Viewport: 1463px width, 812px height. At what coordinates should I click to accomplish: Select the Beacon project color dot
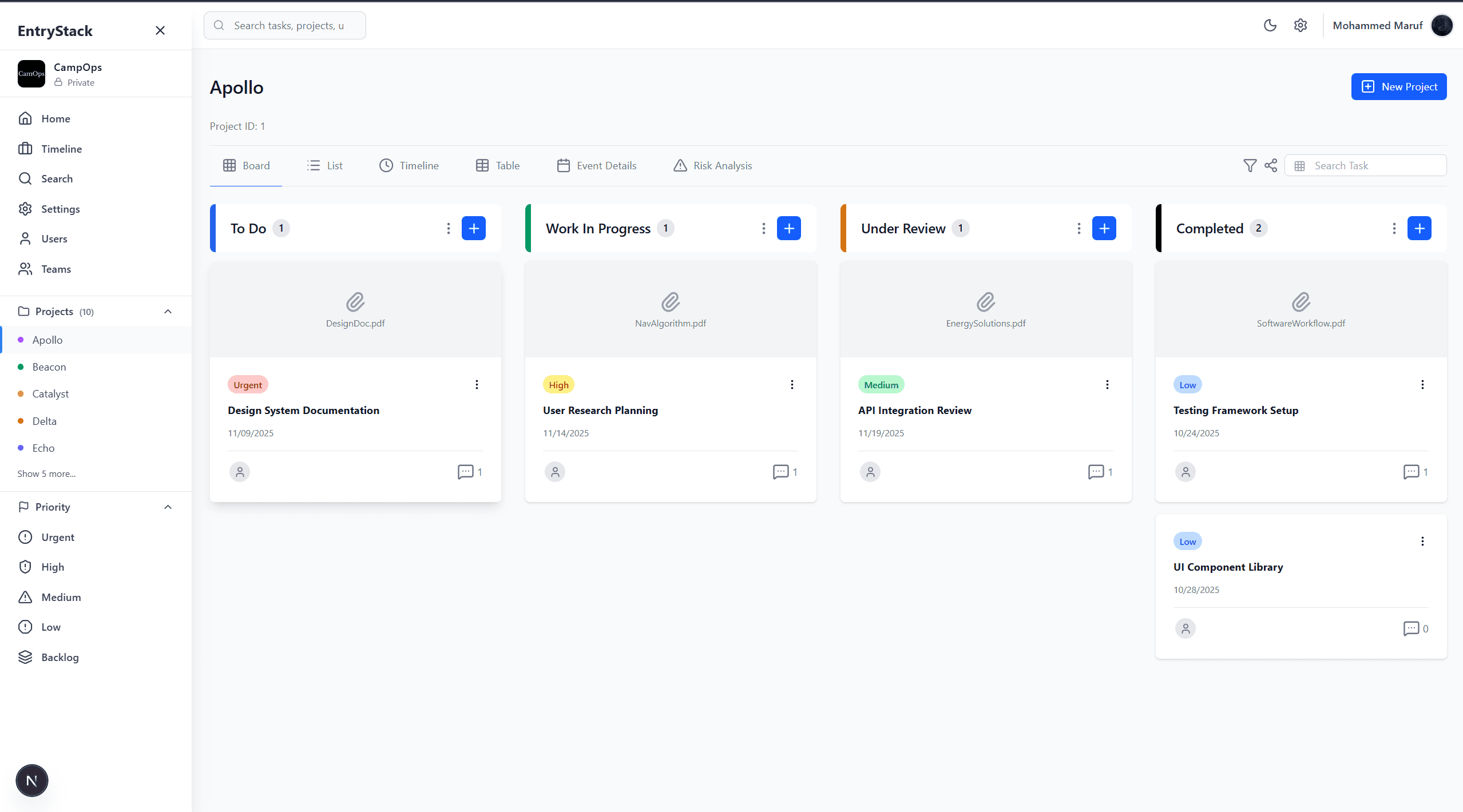(21, 367)
